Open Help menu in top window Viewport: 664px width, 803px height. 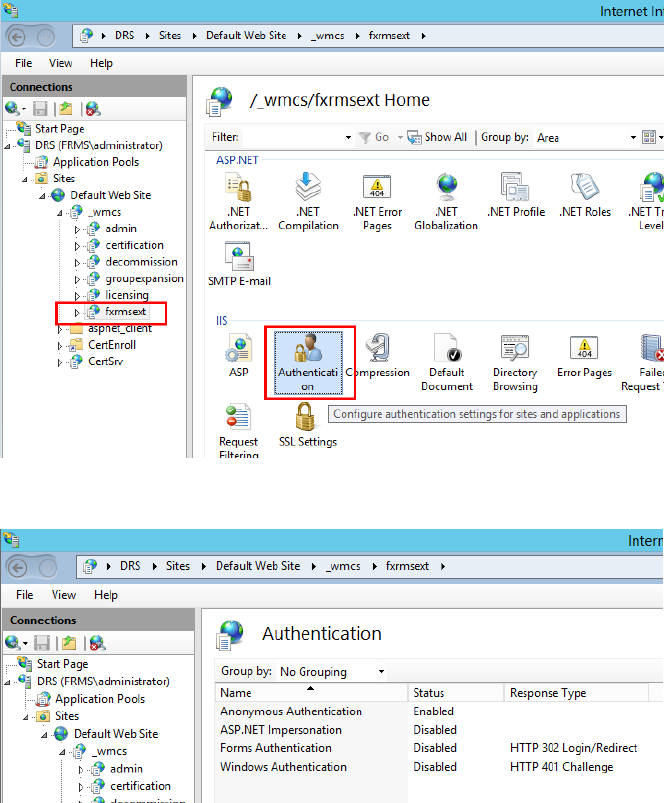(x=101, y=63)
